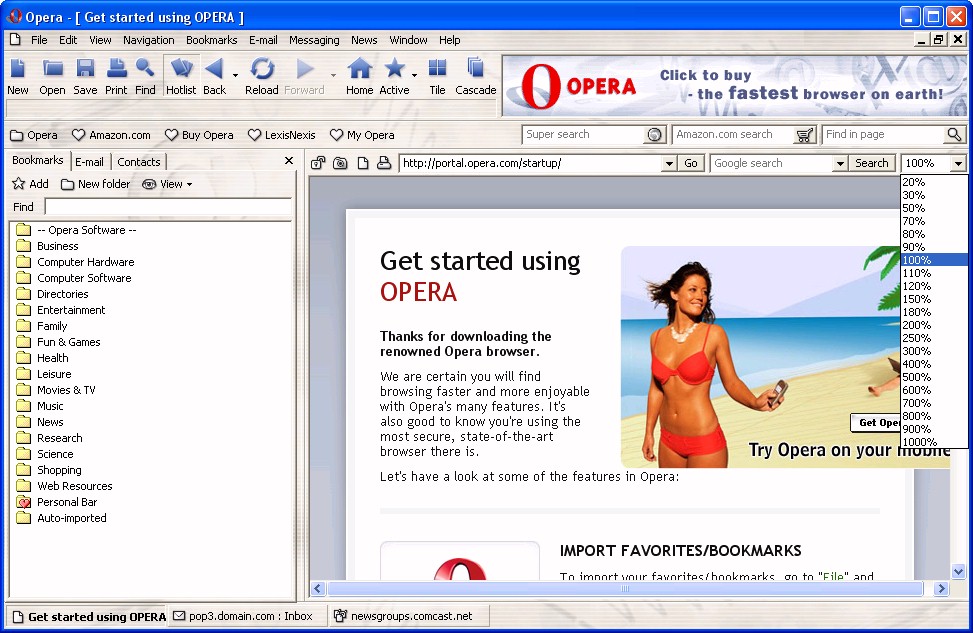Image resolution: width=973 pixels, height=633 pixels.
Task: Toggle image loading with the camera icon
Action: 340,163
